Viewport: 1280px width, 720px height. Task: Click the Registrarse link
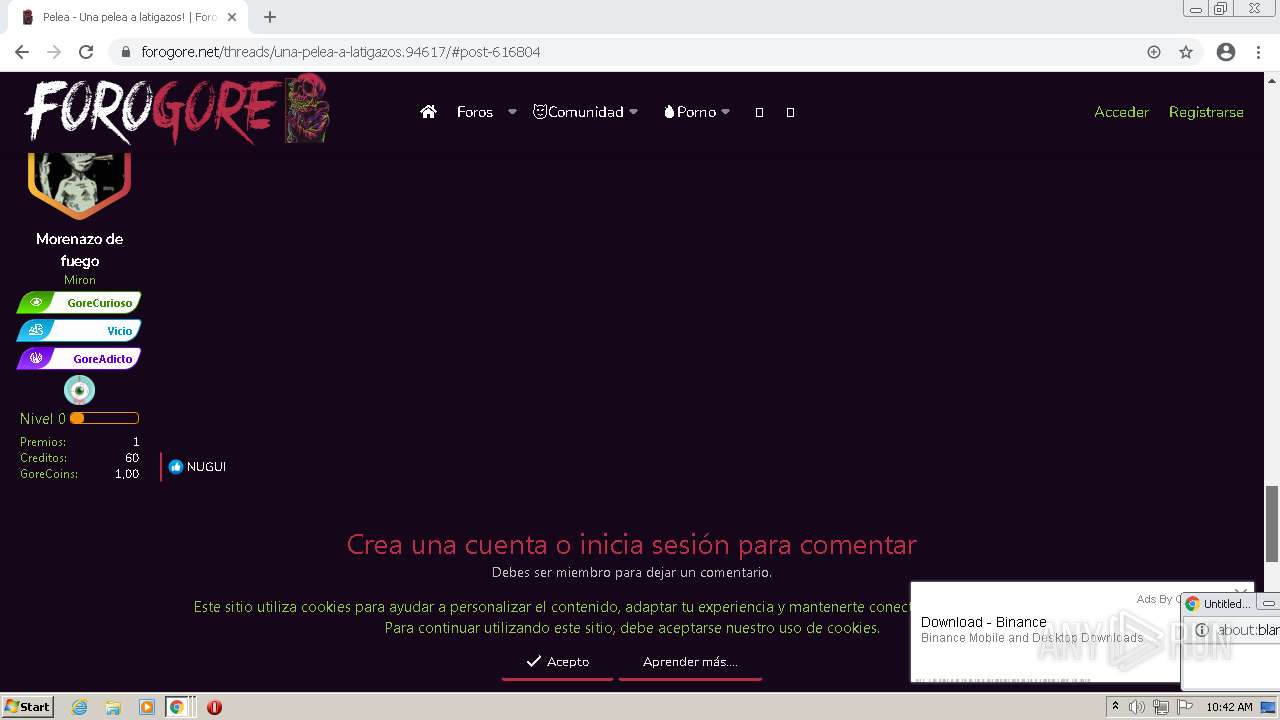click(1206, 112)
